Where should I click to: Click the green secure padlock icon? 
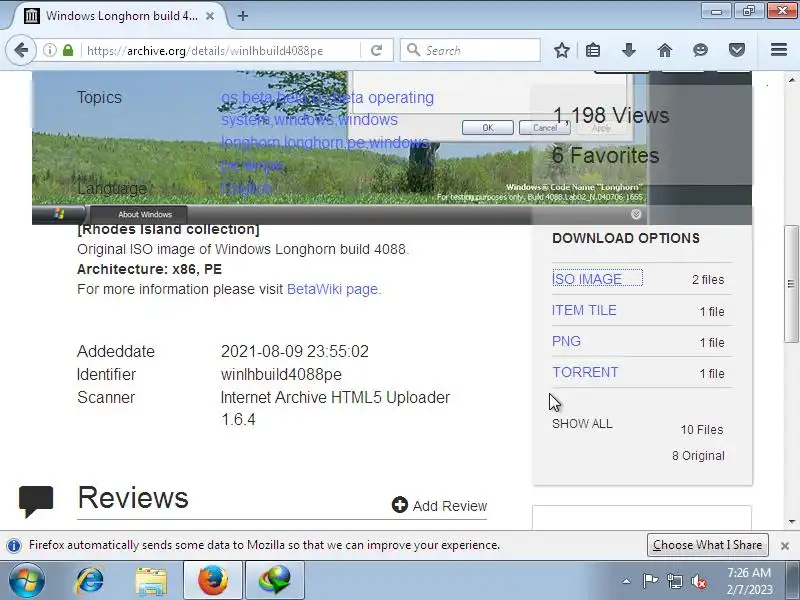68,50
